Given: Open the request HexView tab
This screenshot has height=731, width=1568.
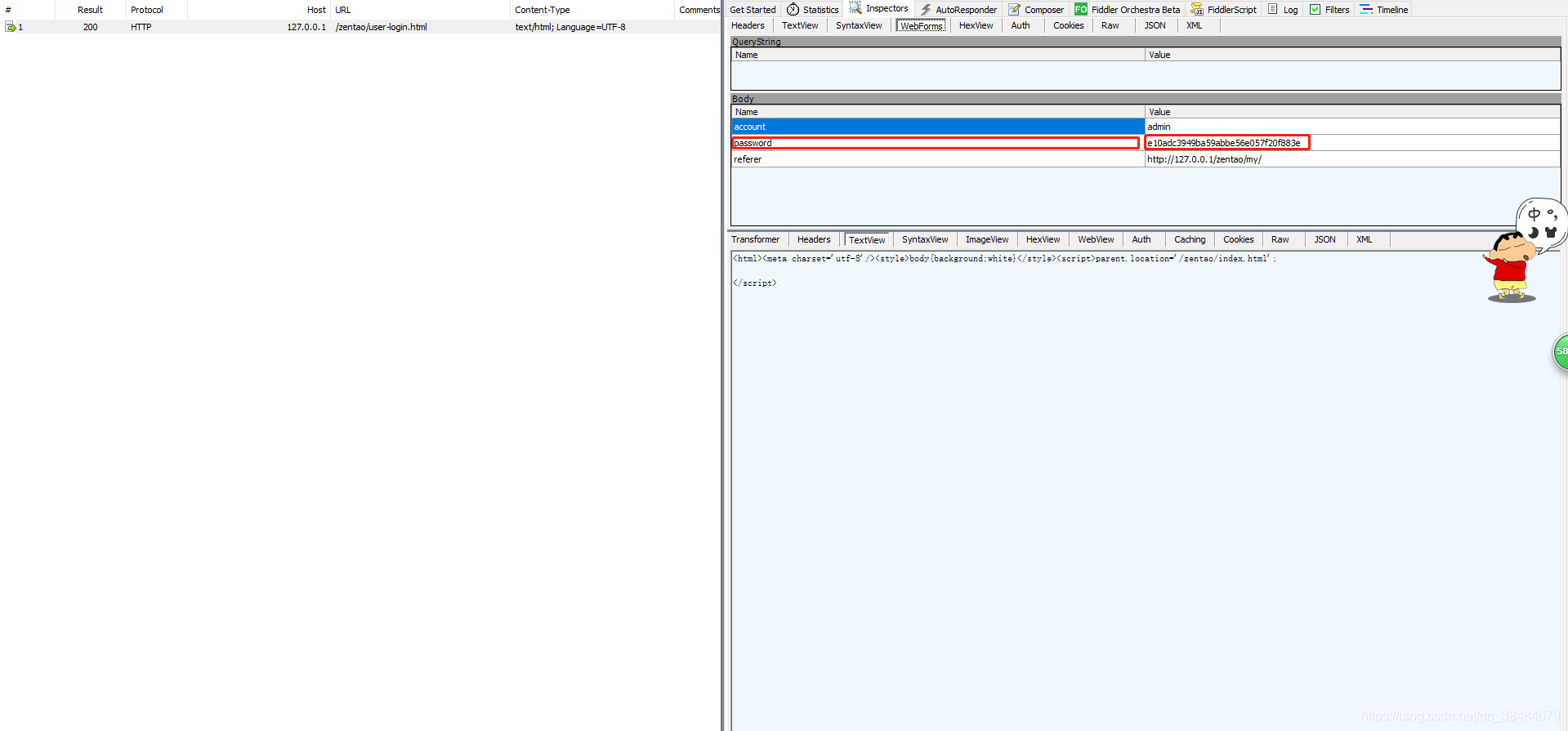Looking at the screenshot, I should point(976,25).
